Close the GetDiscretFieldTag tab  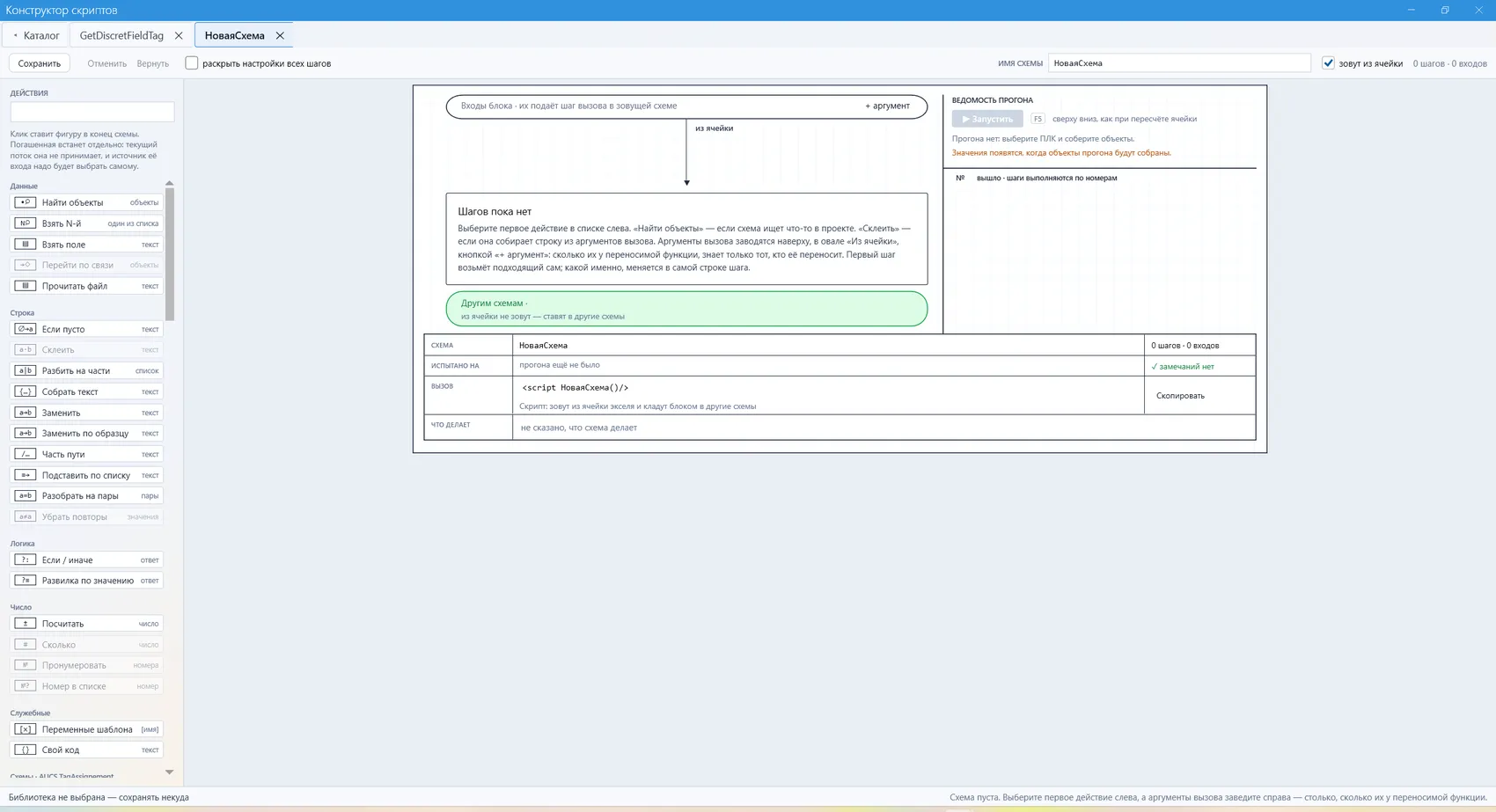[x=179, y=35]
